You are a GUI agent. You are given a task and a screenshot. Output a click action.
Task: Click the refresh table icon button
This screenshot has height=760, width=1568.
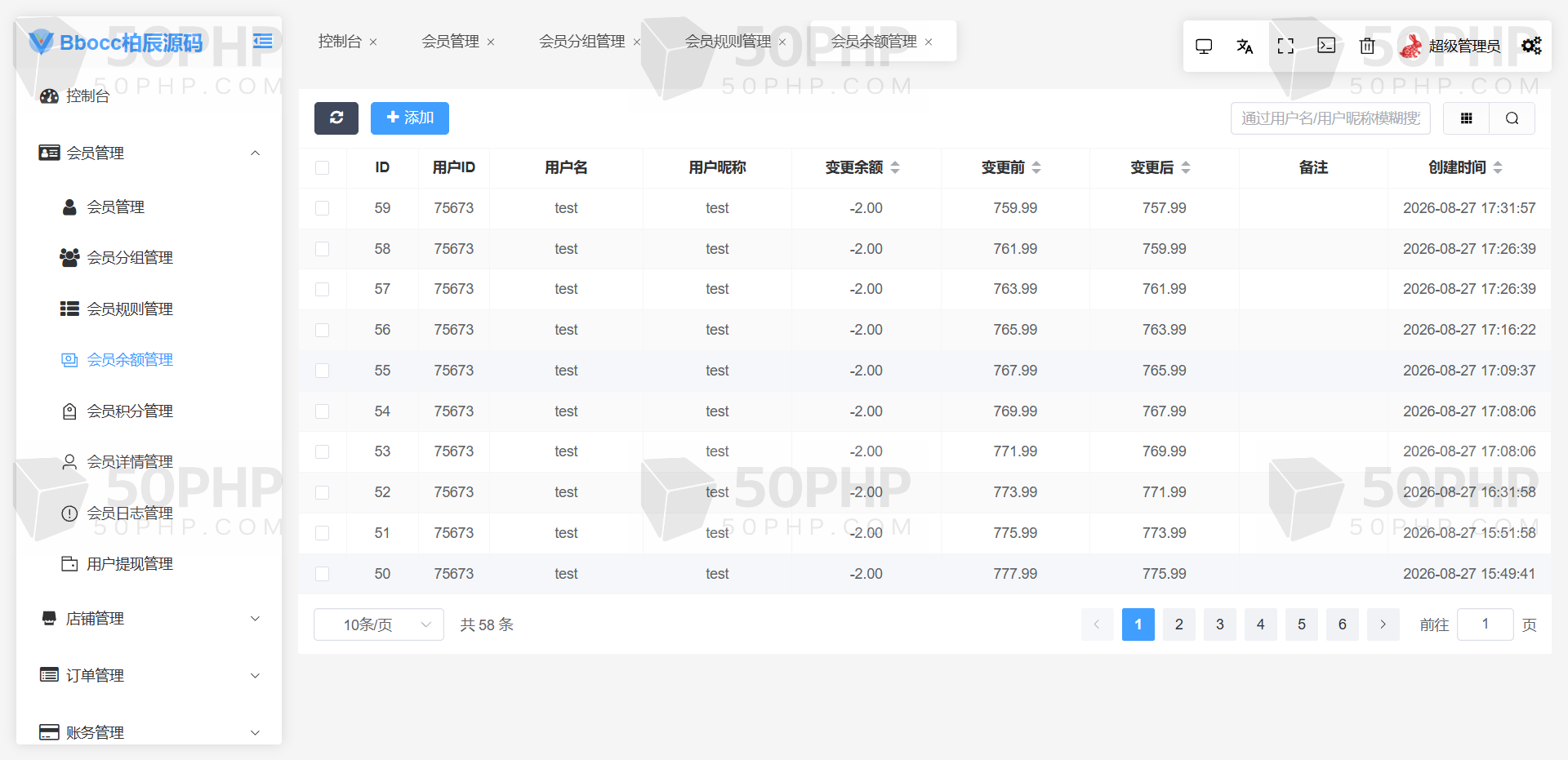(x=336, y=118)
